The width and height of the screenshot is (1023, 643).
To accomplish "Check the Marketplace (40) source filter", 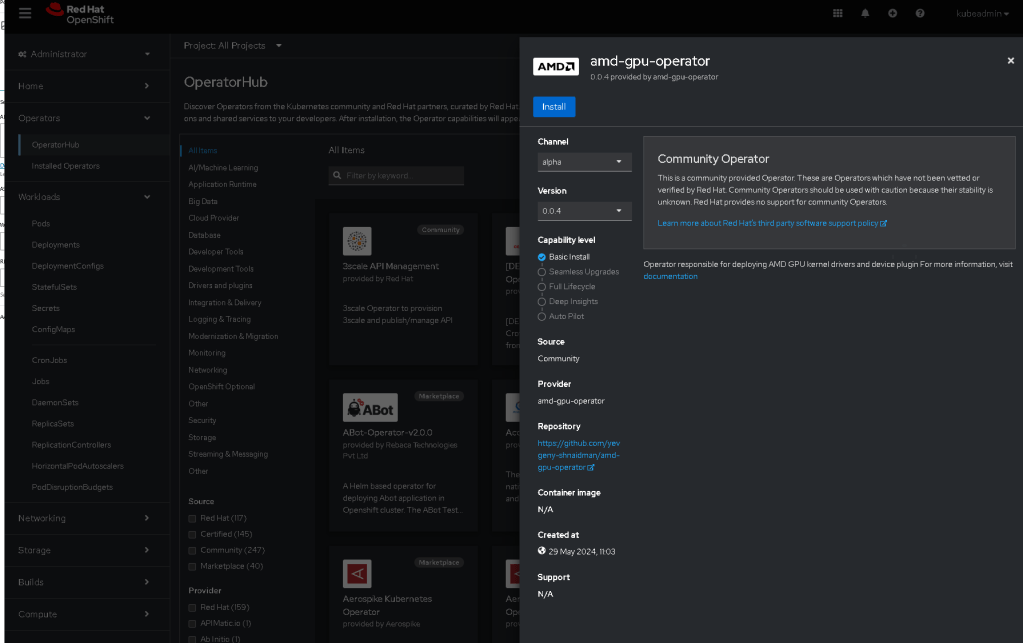I will pos(192,567).
